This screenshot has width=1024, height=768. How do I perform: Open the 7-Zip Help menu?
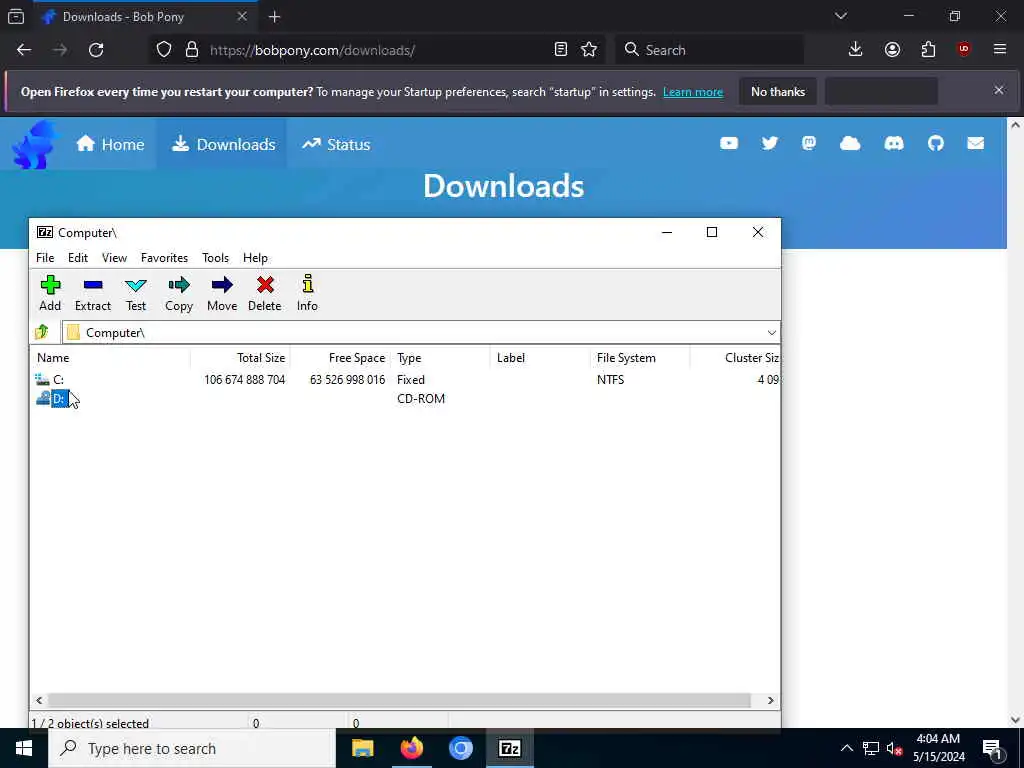pyautogui.click(x=255, y=258)
